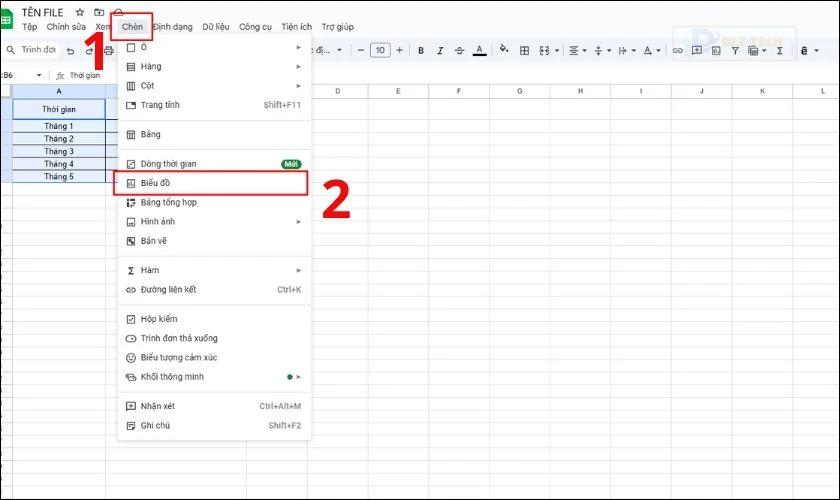Click the Borders icon in the toolbar

pos(524,50)
